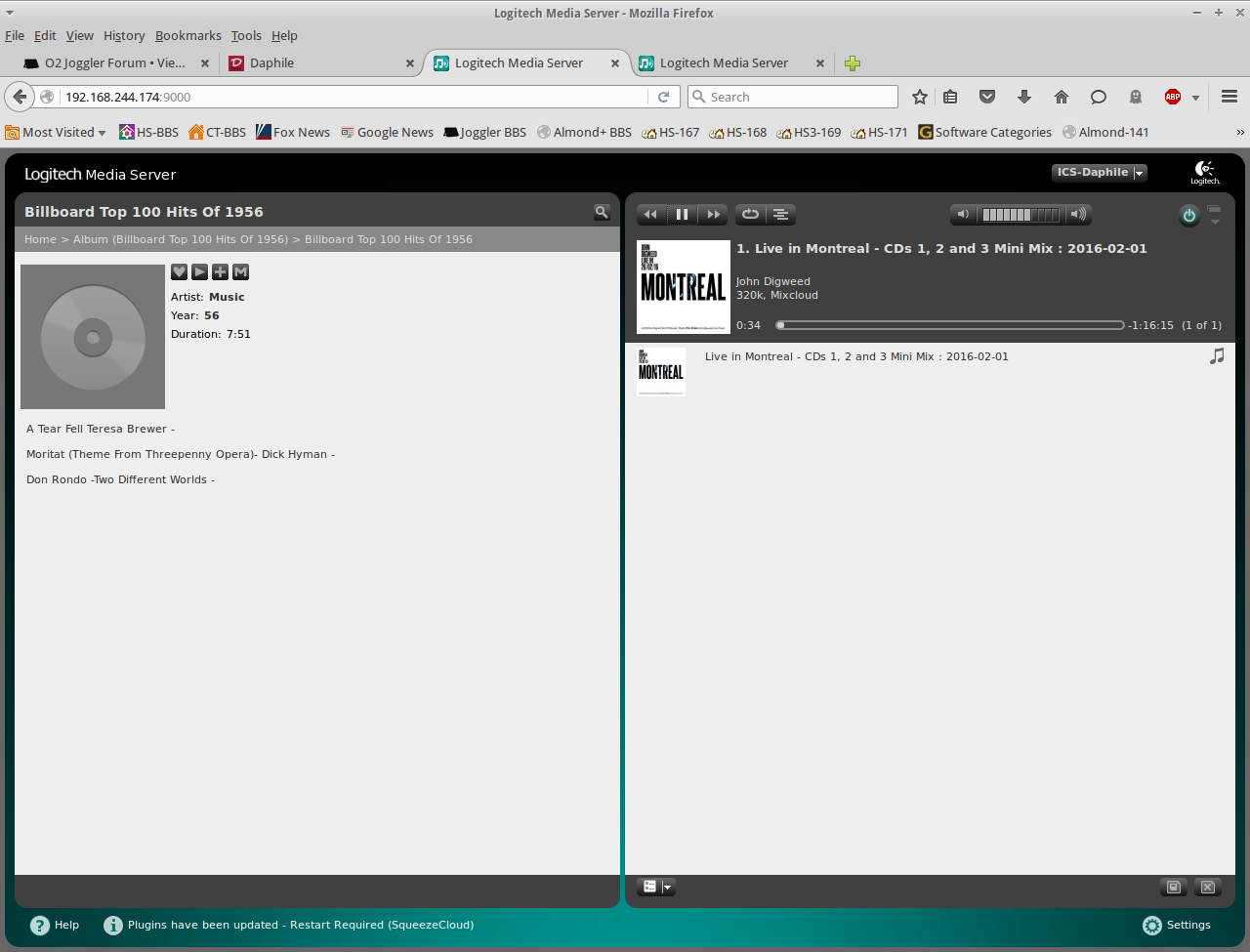Go back with the browser back arrow
This screenshot has height=952, width=1250.
pos(20,97)
